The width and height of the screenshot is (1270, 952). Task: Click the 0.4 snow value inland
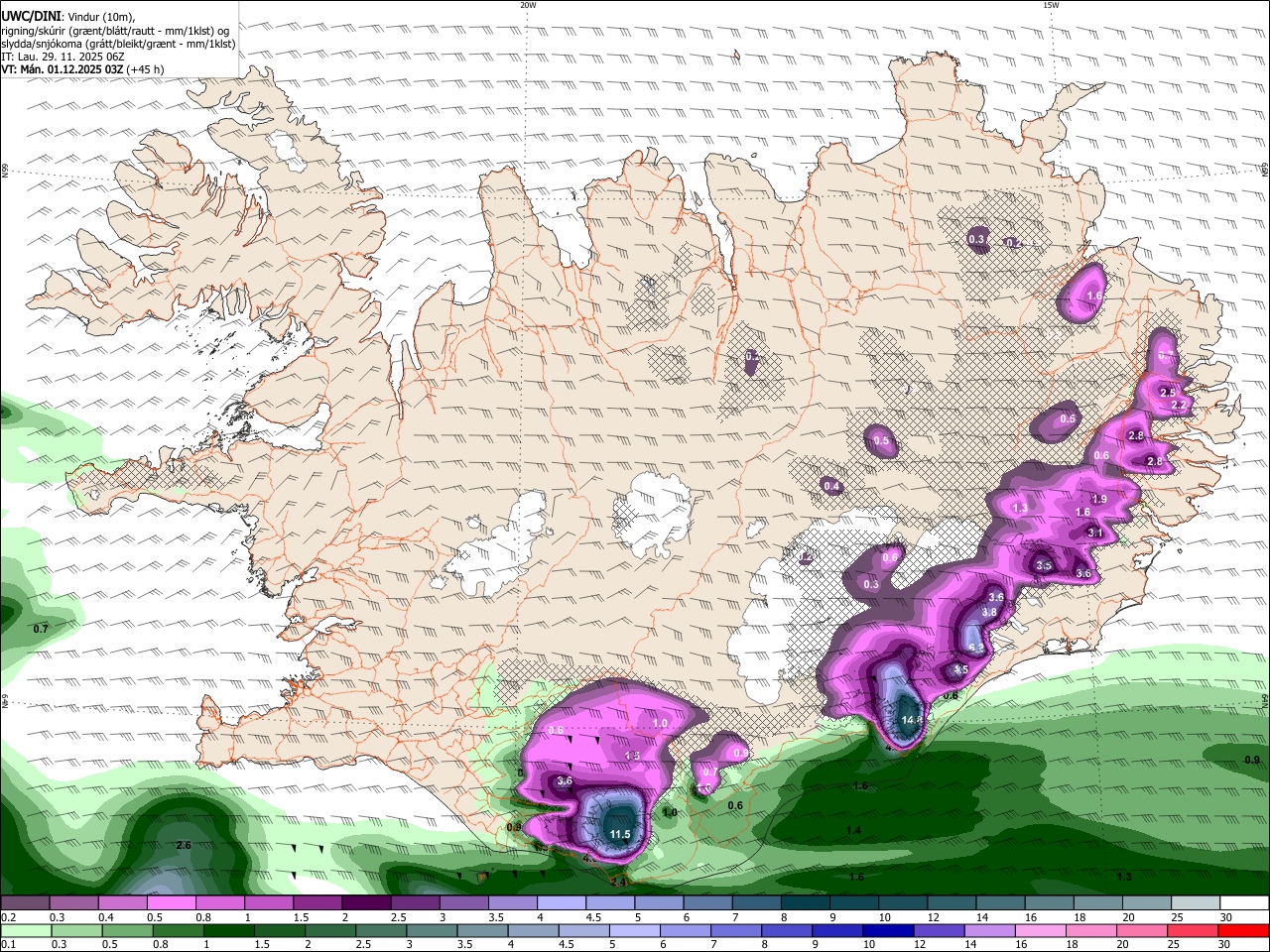[x=831, y=486]
